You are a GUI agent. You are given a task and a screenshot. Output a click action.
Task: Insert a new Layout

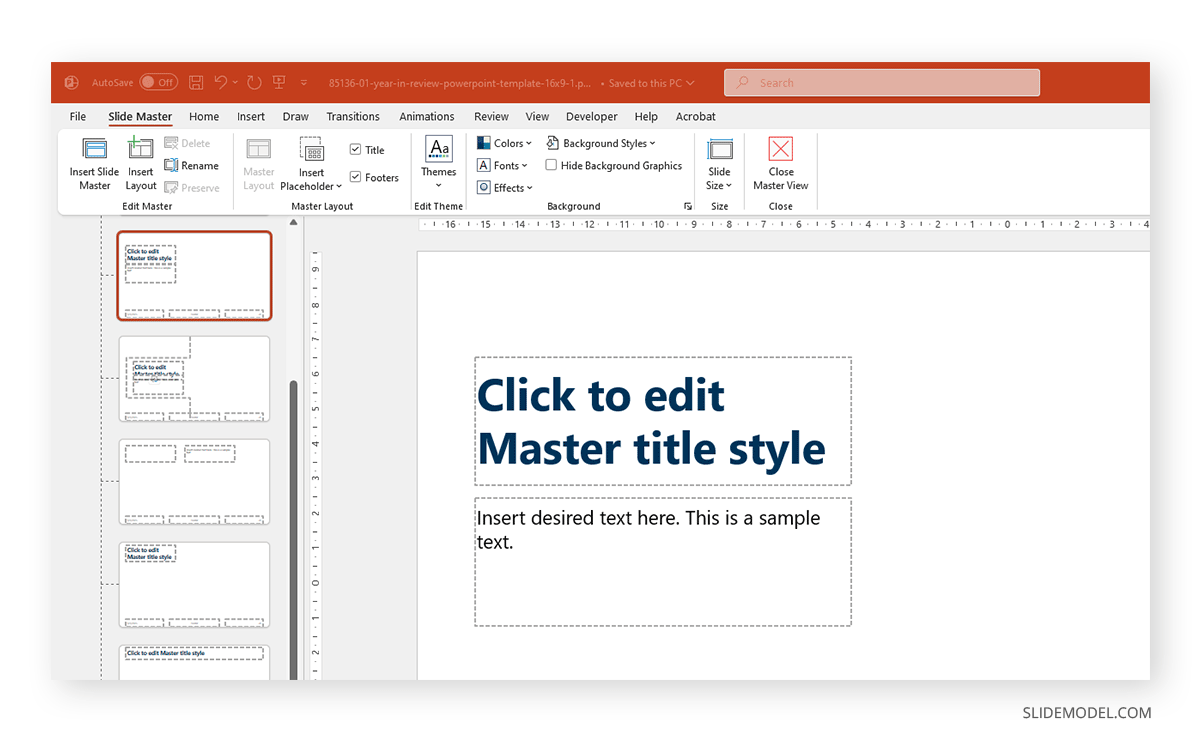pos(140,165)
